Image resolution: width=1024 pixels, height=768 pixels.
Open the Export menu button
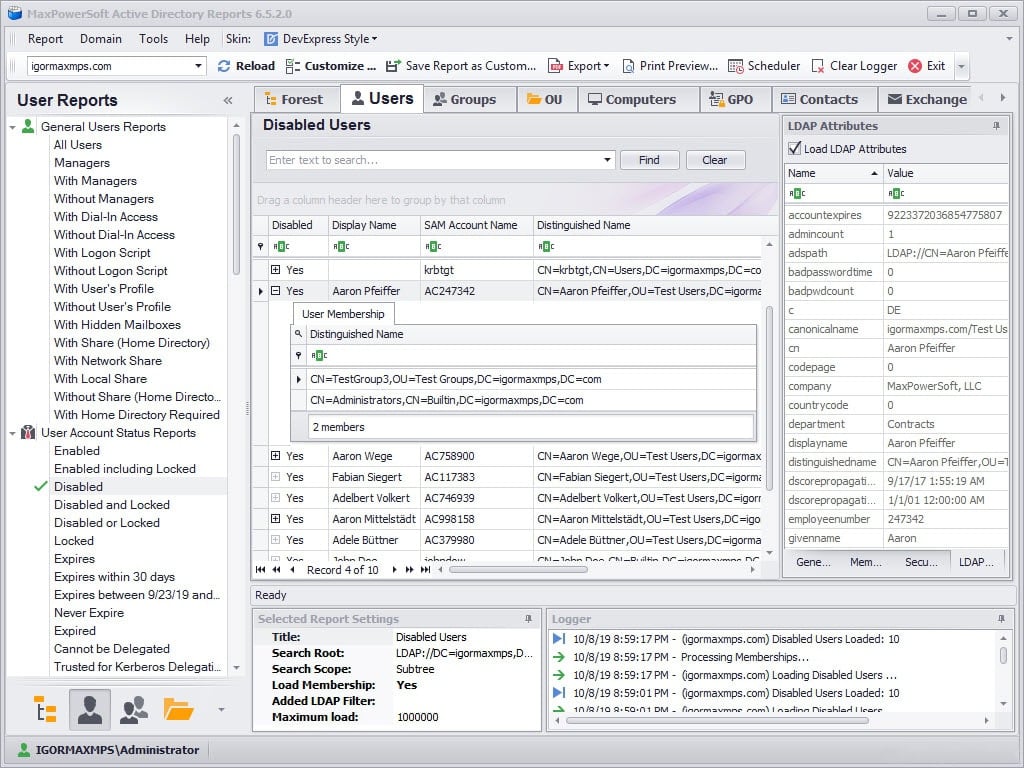(x=579, y=66)
